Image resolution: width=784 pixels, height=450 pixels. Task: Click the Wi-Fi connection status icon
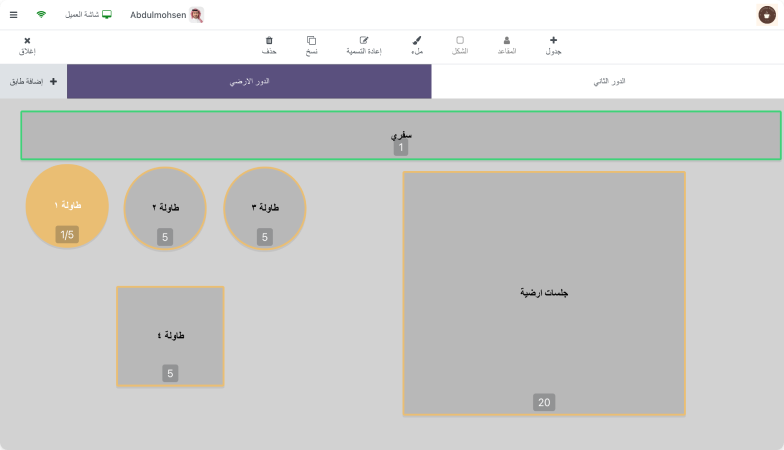[x=41, y=15]
